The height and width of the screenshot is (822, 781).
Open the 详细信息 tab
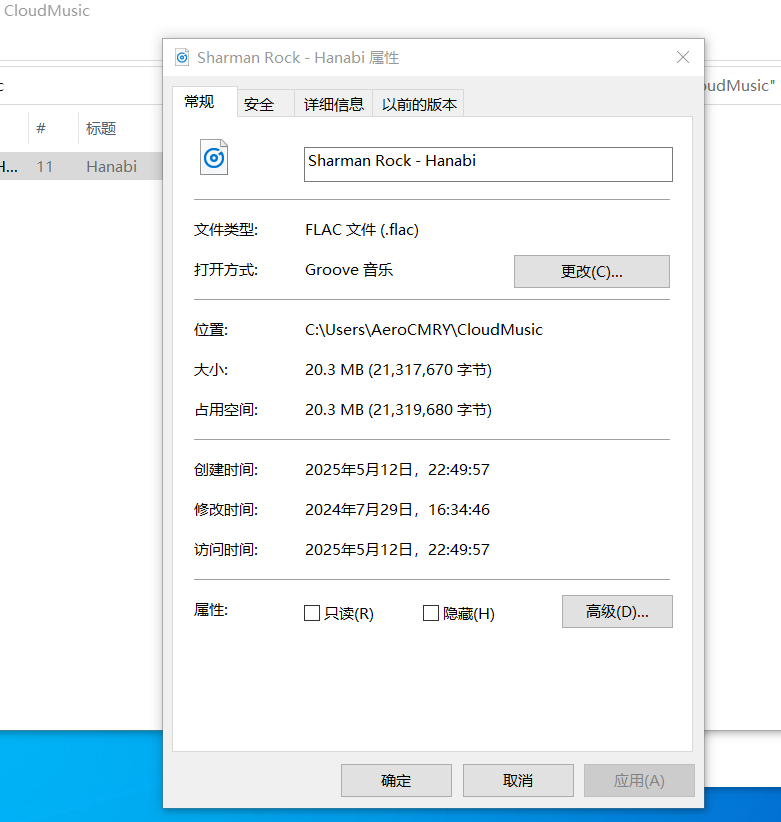click(x=333, y=104)
